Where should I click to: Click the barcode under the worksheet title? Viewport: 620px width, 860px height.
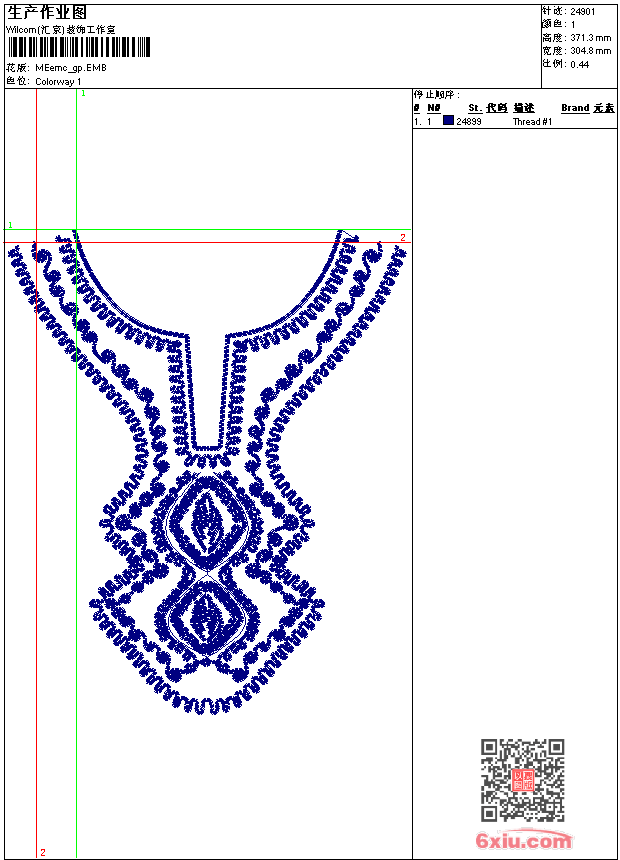(79, 47)
